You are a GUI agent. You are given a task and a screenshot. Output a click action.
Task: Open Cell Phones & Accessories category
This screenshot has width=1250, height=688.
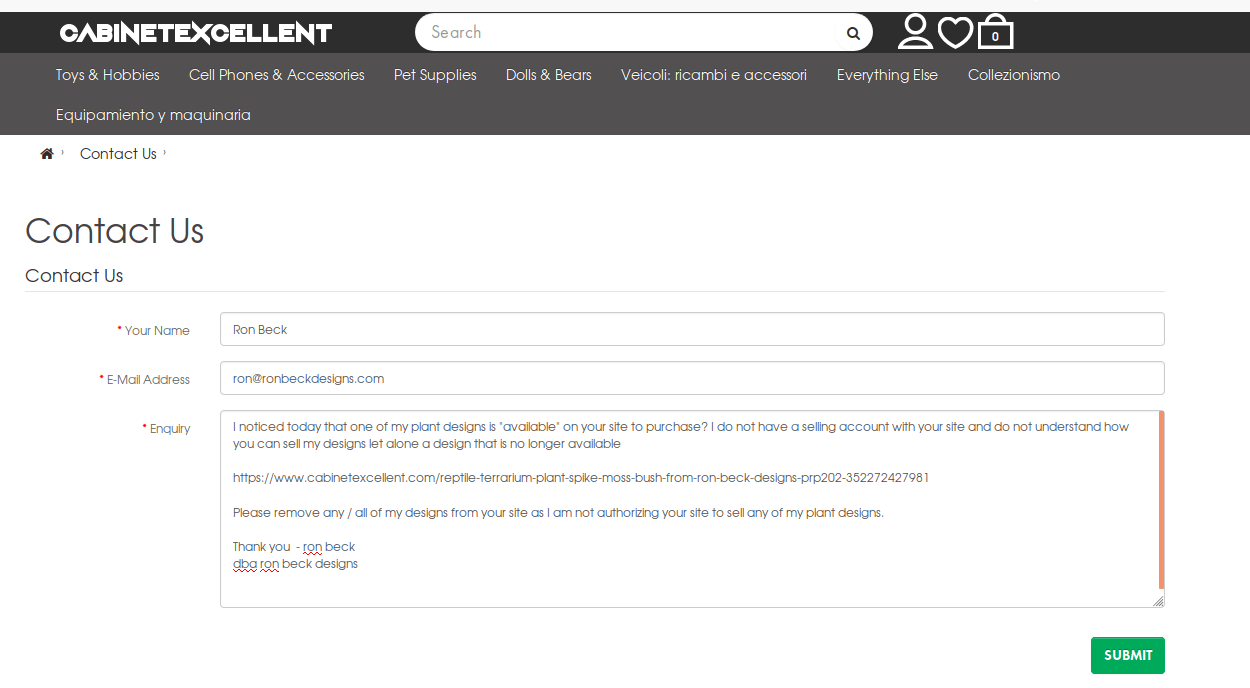tap(277, 75)
